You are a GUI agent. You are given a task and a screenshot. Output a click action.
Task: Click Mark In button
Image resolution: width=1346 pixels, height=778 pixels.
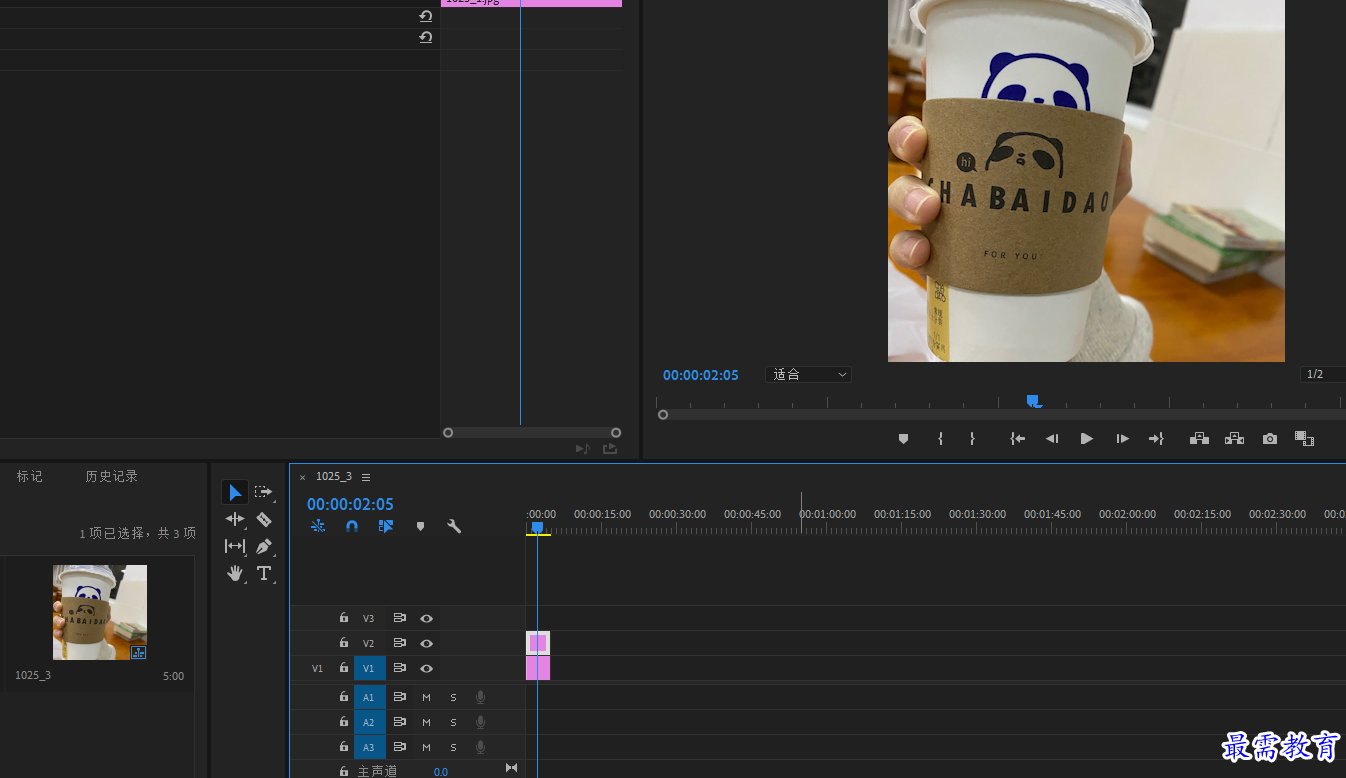tap(940, 439)
